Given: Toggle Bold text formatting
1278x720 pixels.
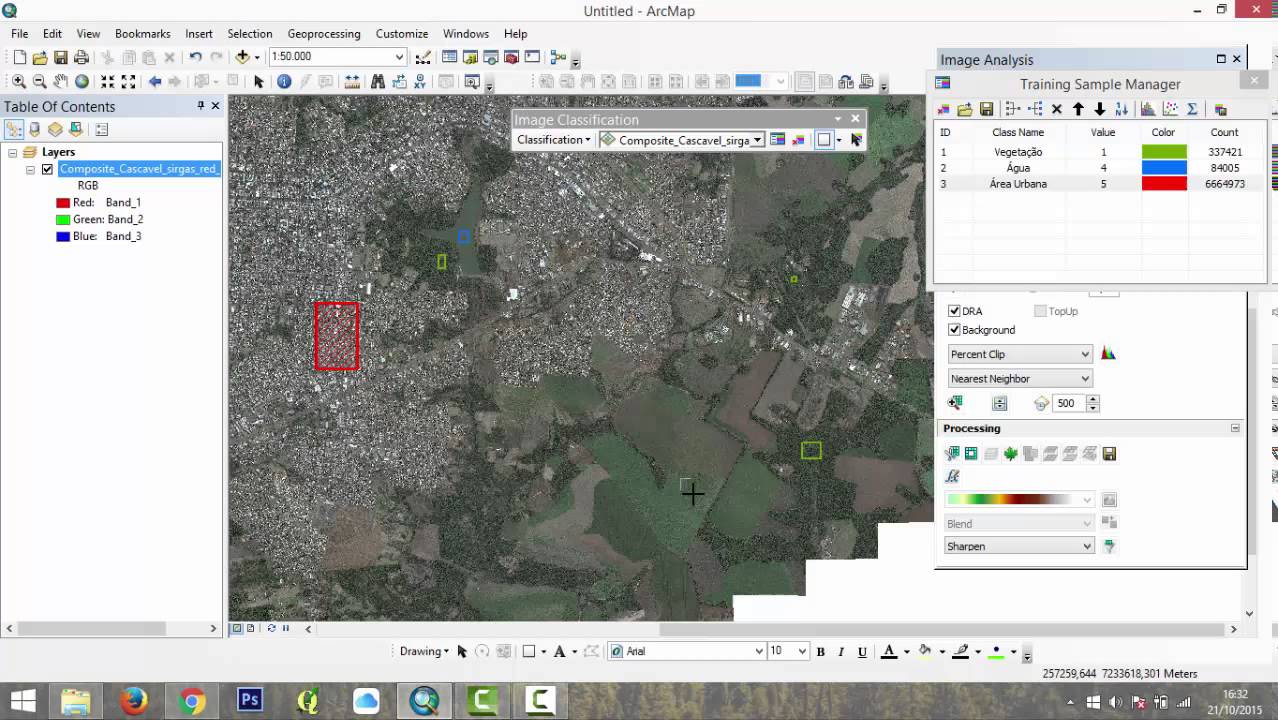Looking at the screenshot, I should (x=821, y=651).
